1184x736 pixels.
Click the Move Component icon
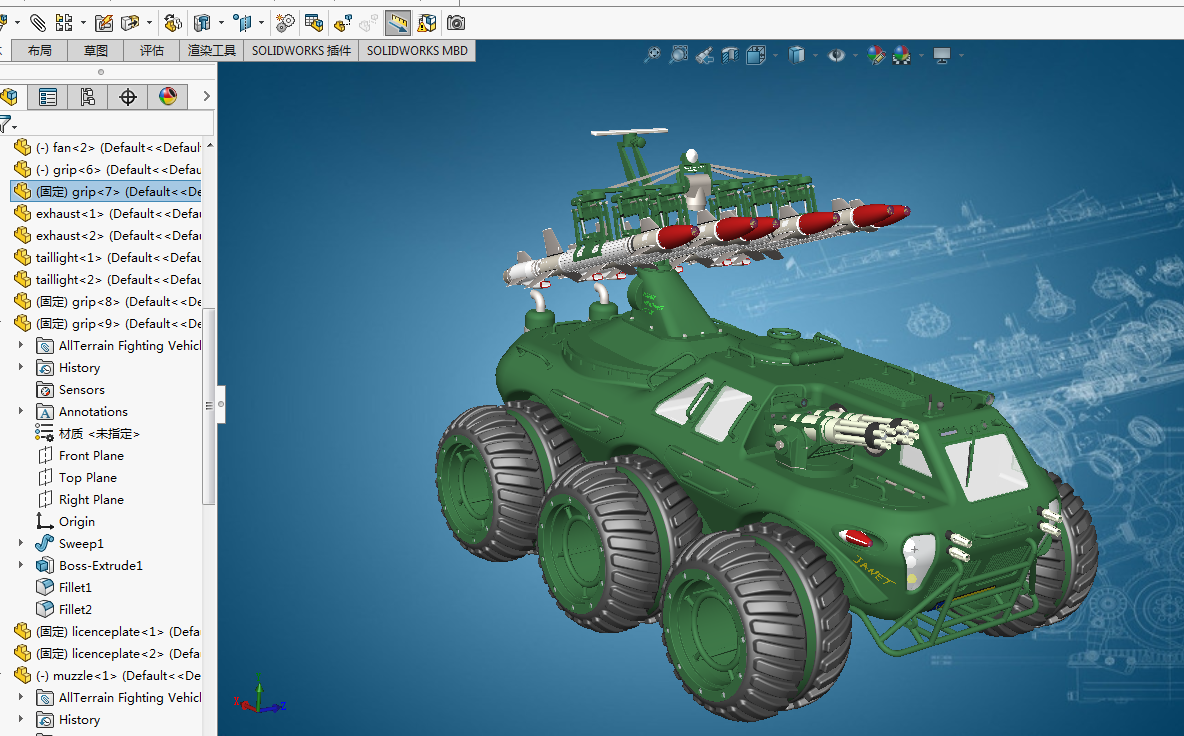[130, 23]
